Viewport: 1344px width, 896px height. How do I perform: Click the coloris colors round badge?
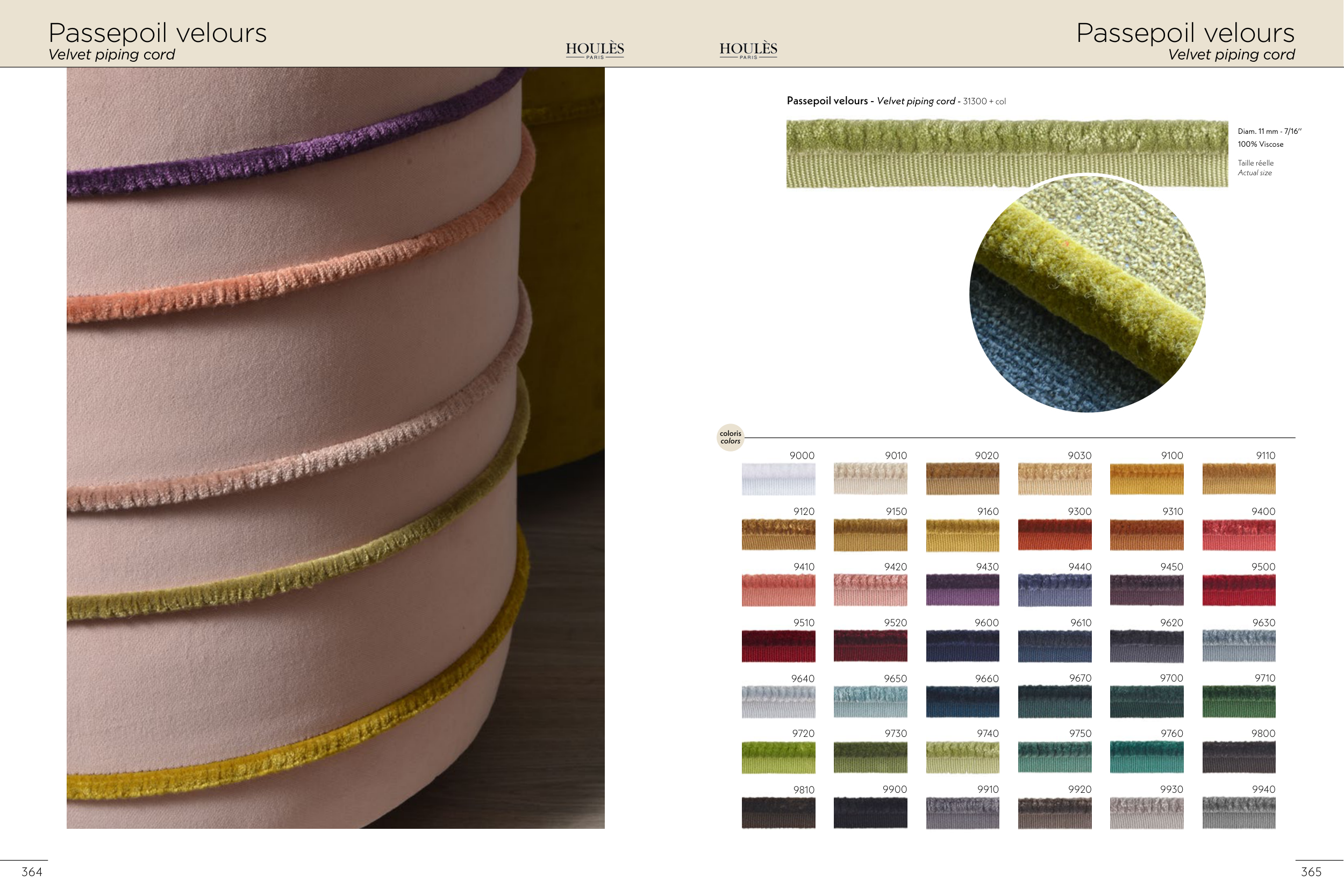click(730, 437)
